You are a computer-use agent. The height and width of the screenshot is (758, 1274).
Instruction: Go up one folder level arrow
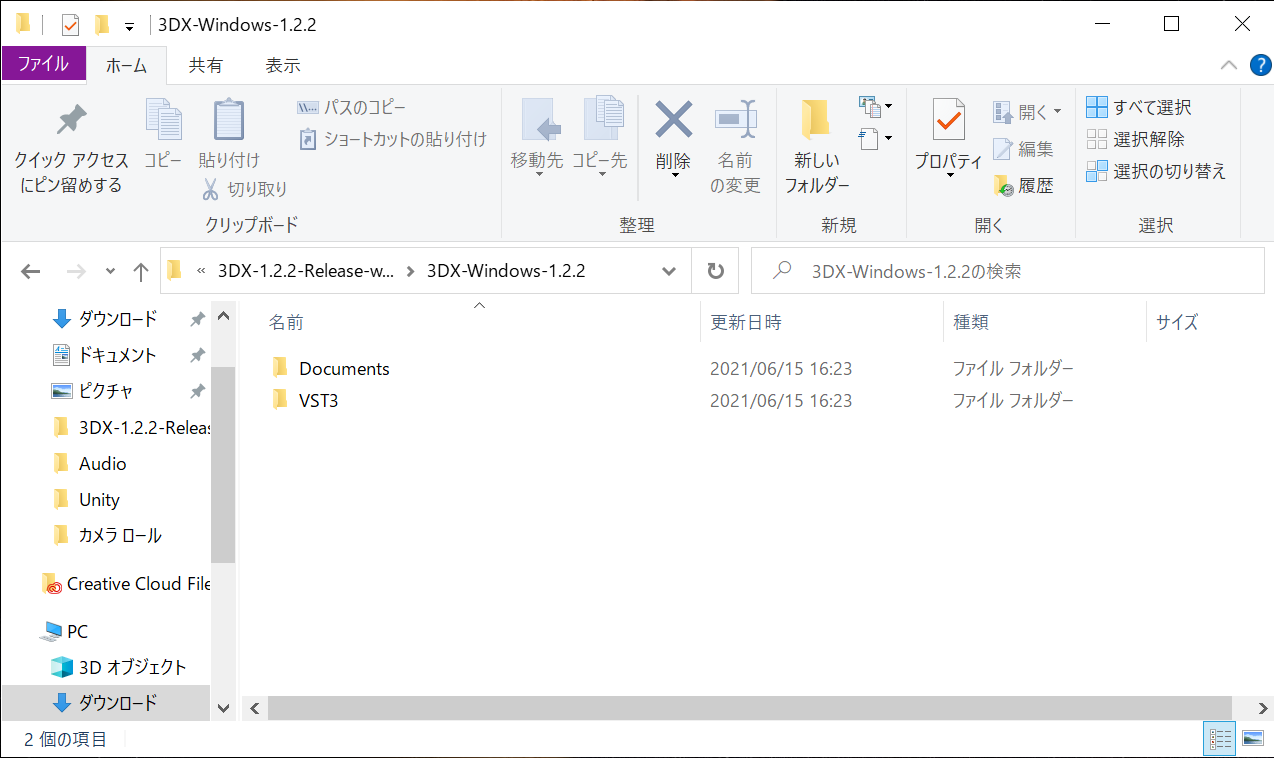(x=141, y=271)
